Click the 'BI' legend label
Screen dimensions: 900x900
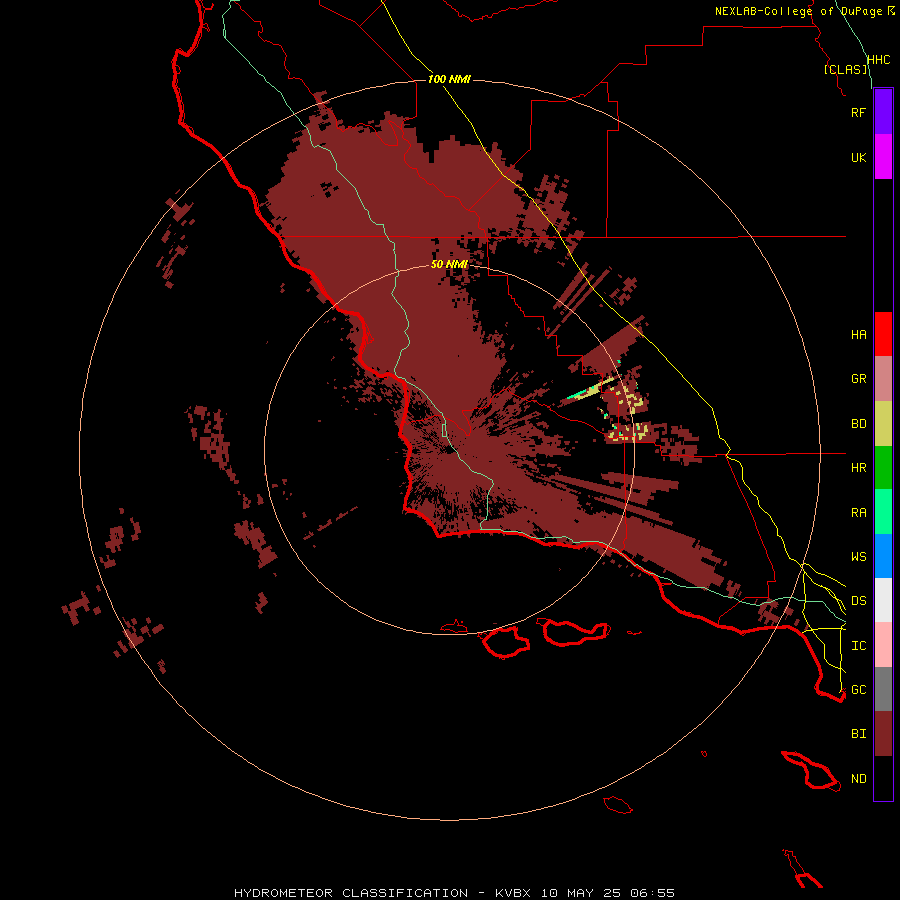coord(859,734)
